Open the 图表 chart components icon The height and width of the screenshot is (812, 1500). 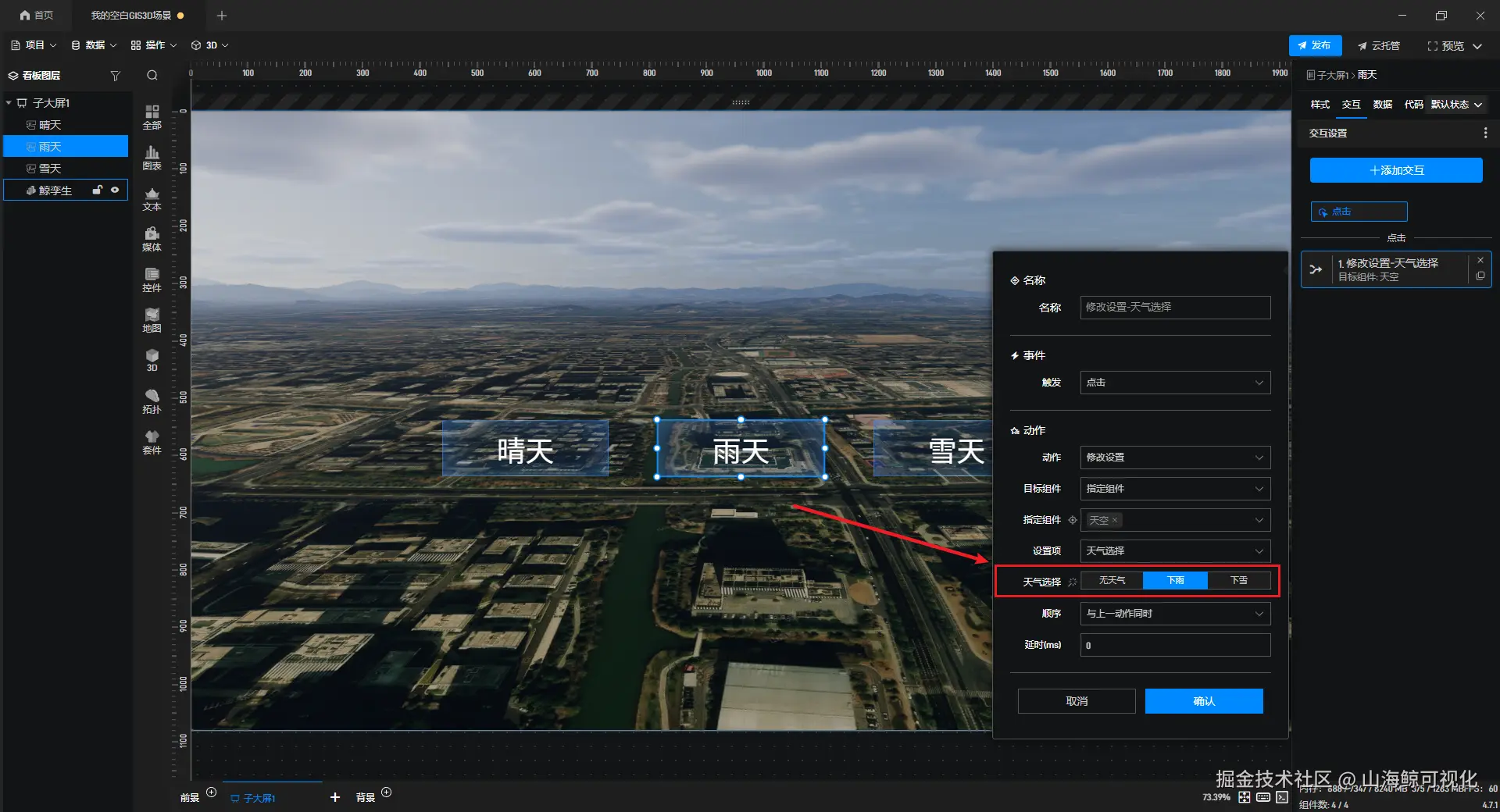pyautogui.click(x=152, y=158)
